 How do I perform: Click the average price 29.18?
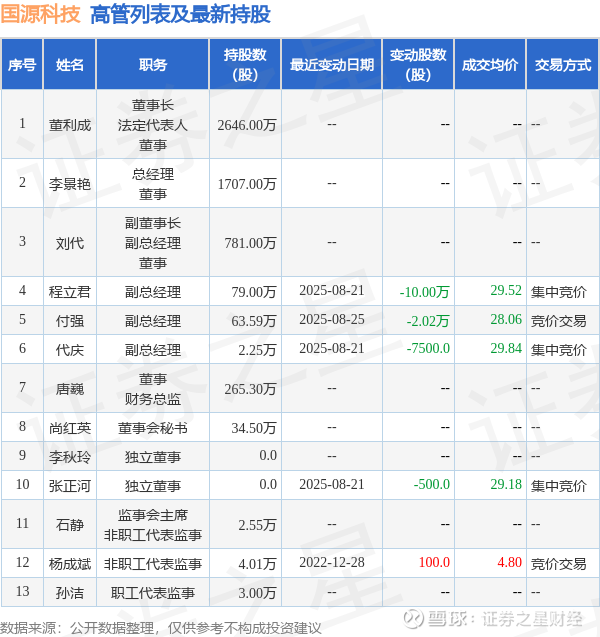[x=506, y=484]
